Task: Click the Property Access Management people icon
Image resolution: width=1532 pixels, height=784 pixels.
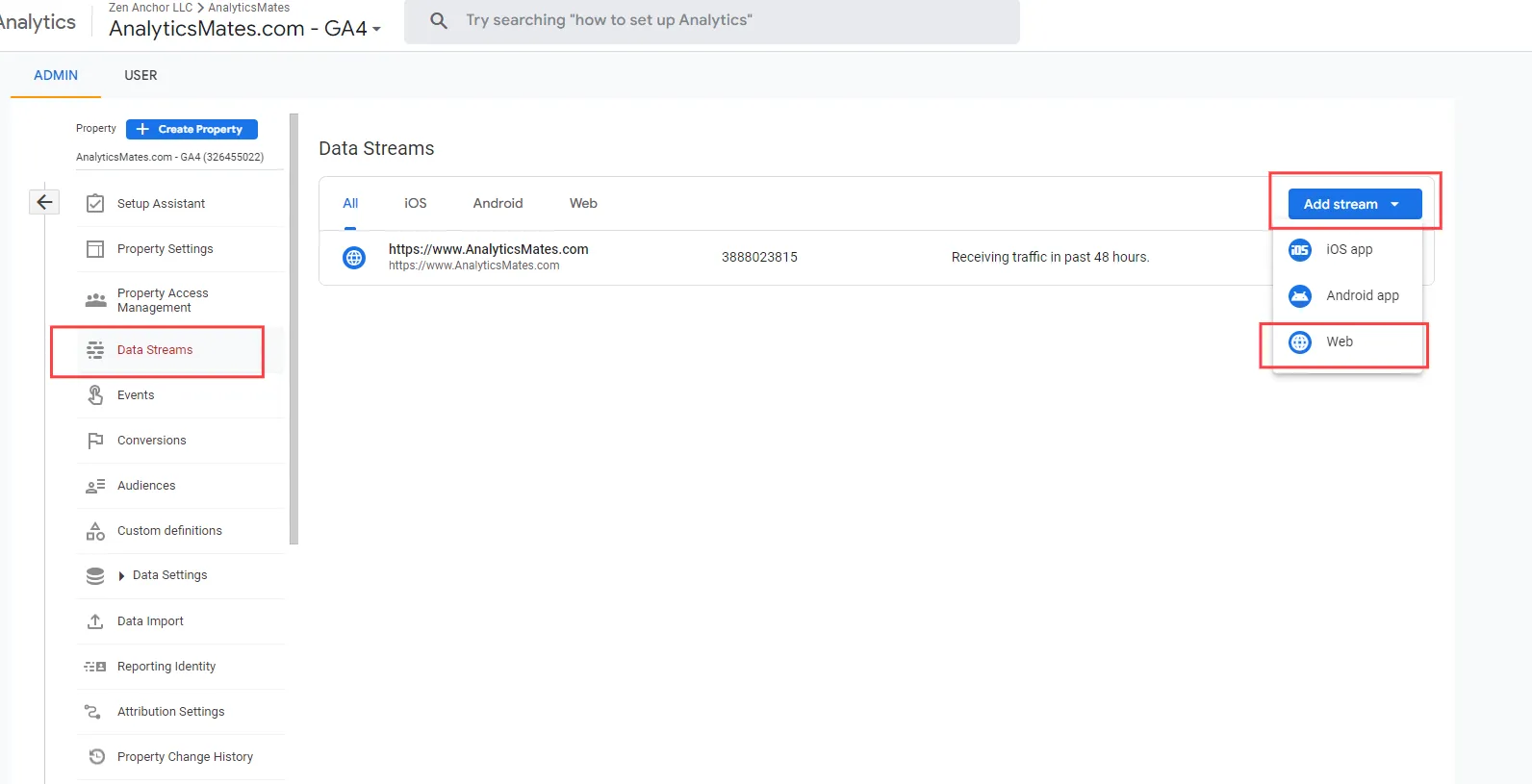Action: point(95,300)
